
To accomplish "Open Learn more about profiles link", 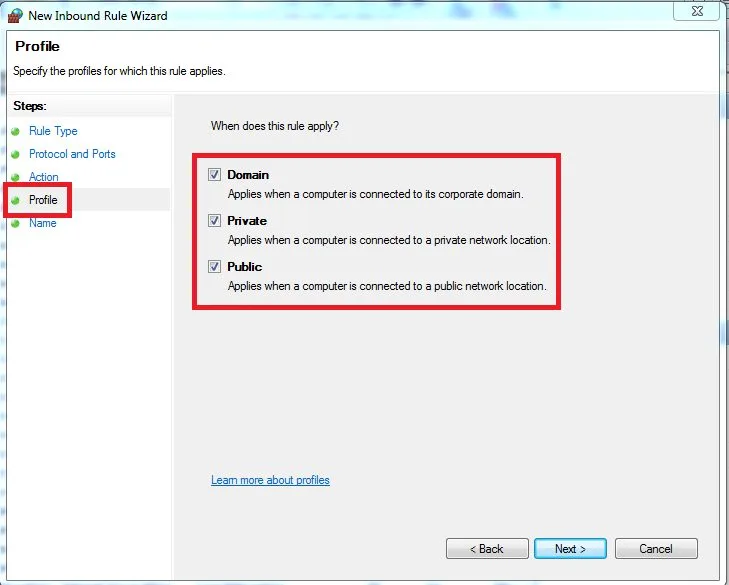I will (270, 480).
